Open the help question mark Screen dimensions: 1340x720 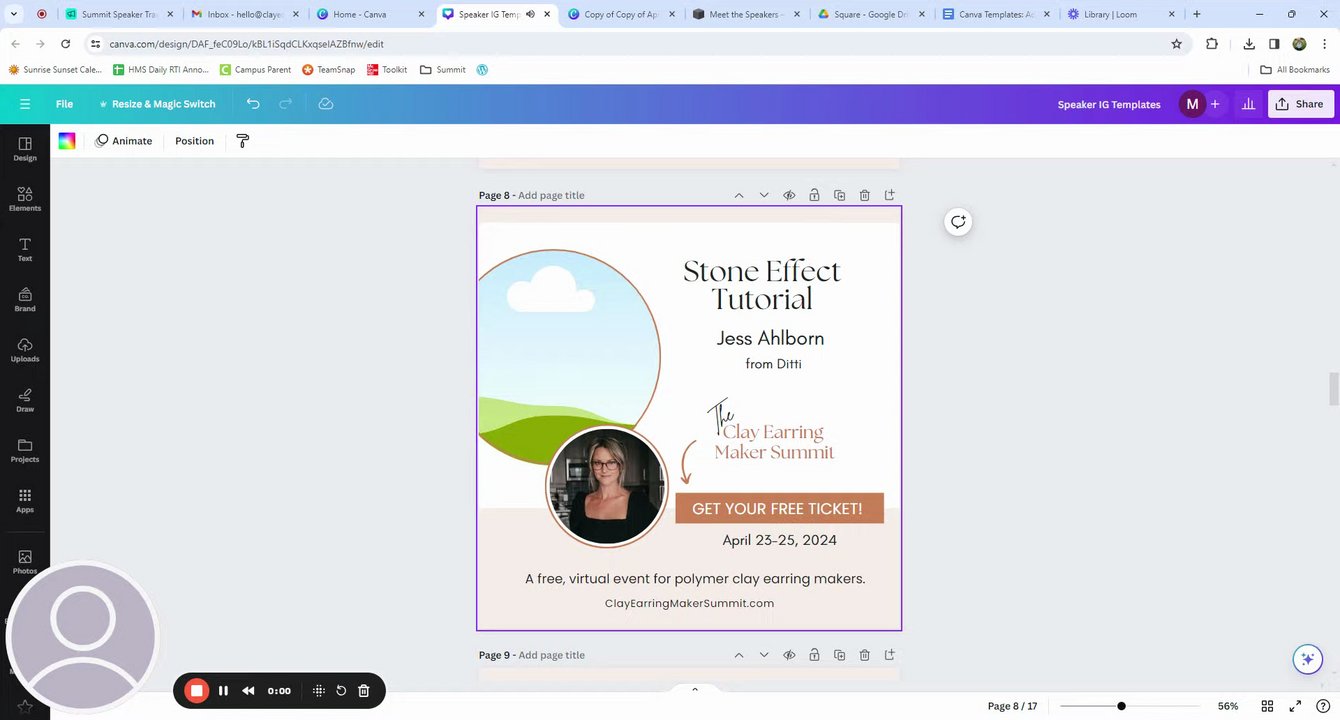point(1323,706)
